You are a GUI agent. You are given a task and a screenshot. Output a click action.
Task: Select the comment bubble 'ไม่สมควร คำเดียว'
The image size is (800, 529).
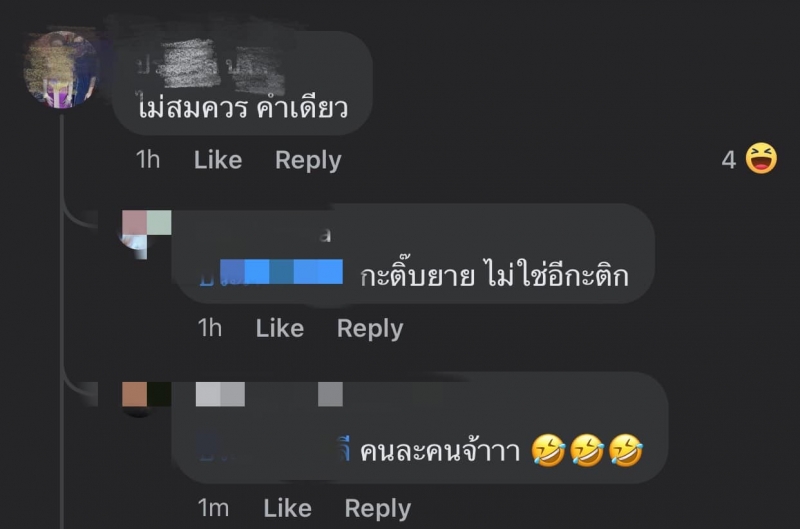[x=242, y=83]
